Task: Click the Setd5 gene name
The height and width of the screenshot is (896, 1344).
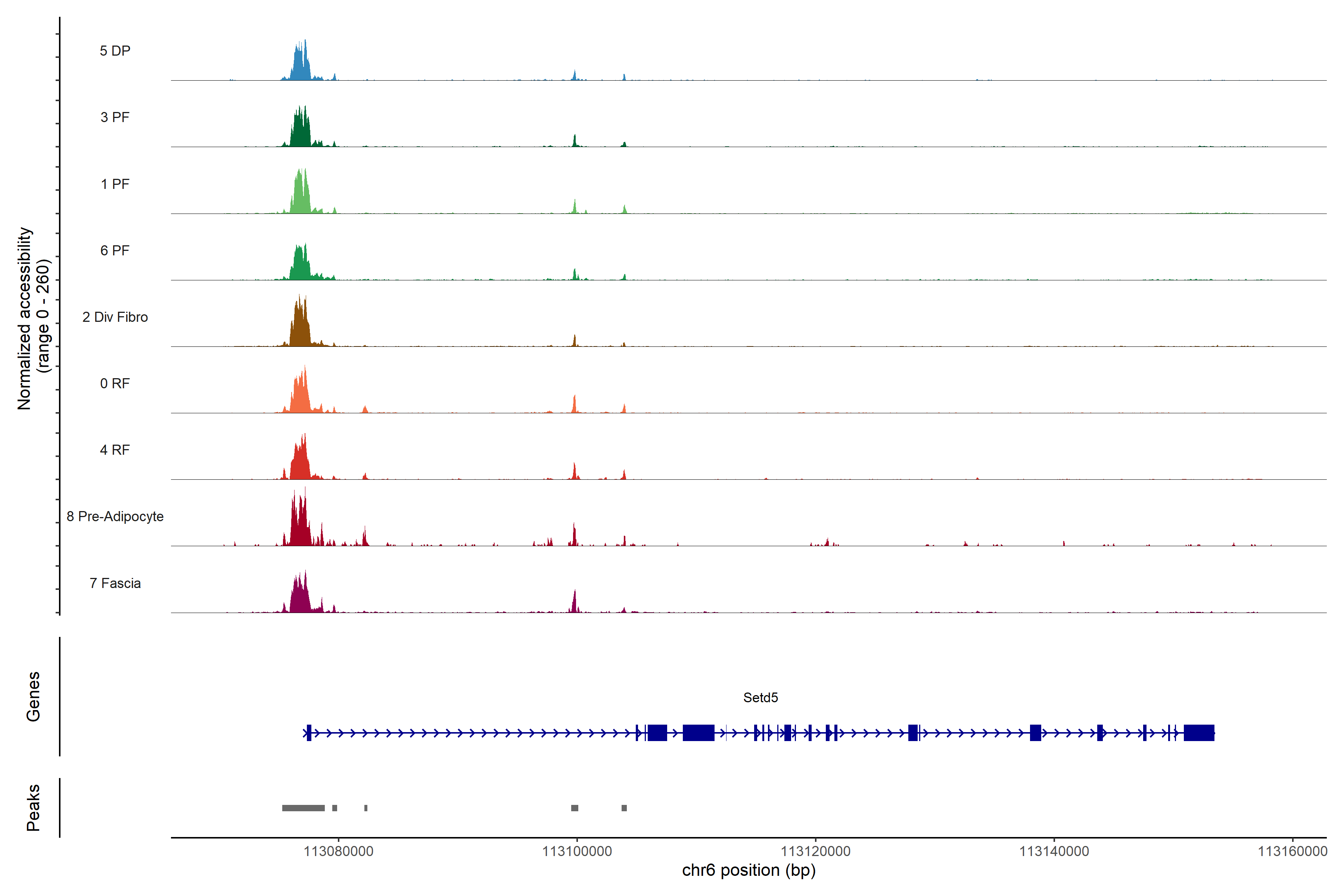Action: click(760, 698)
